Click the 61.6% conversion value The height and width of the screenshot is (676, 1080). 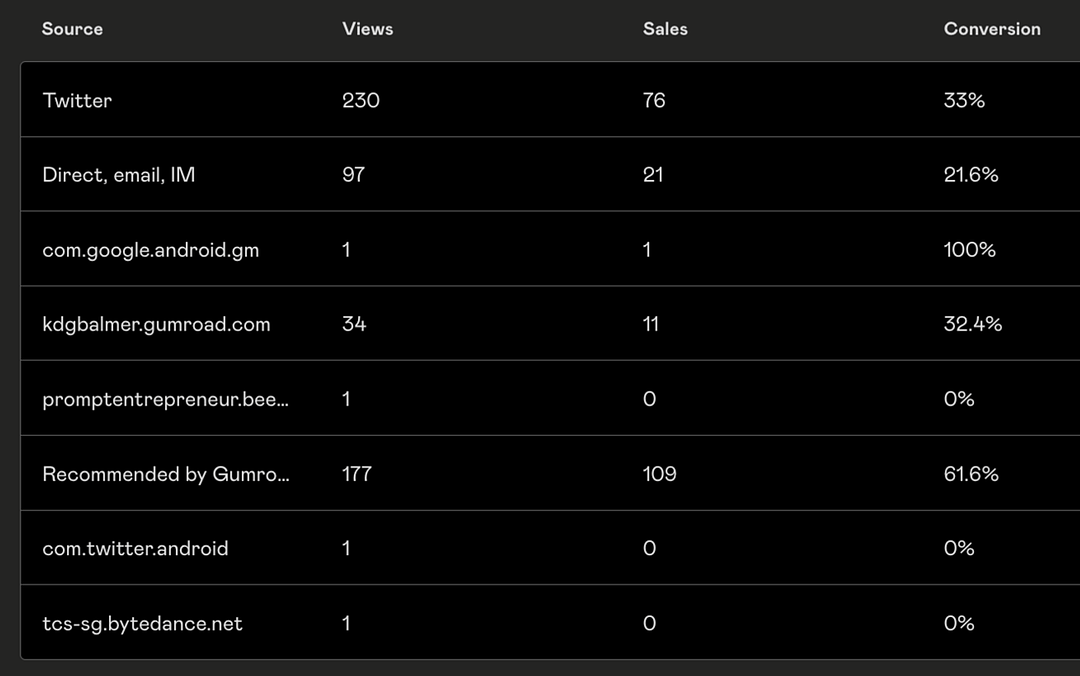(x=971, y=474)
